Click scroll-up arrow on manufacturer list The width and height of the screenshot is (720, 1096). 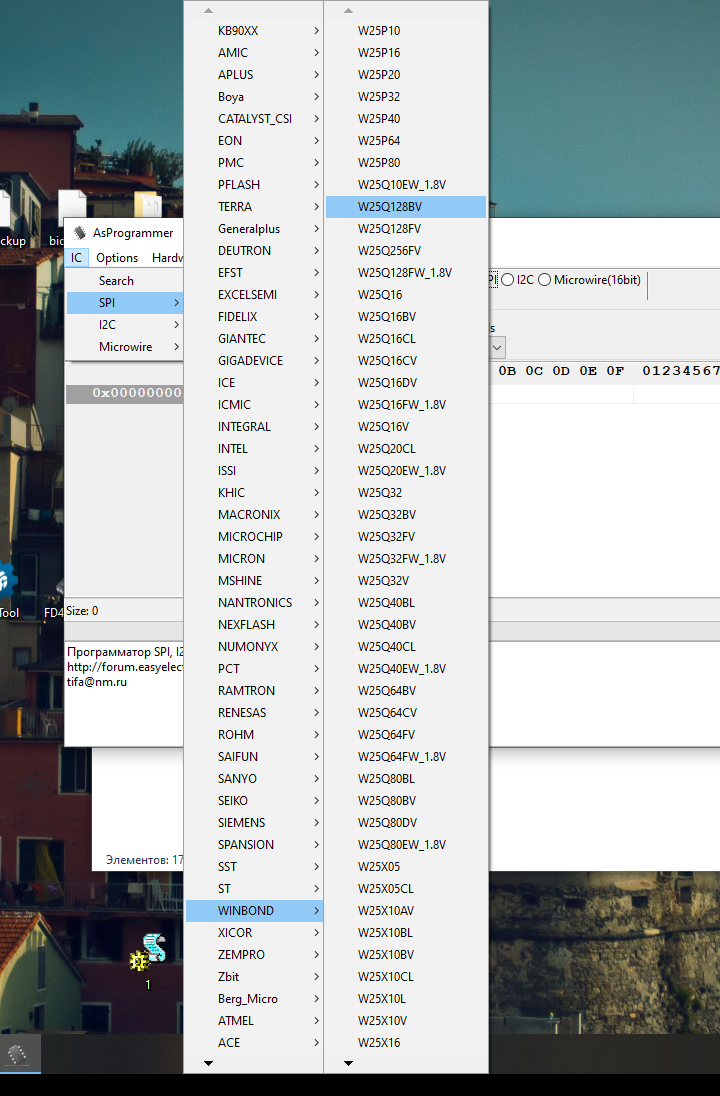tap(208, 10)
